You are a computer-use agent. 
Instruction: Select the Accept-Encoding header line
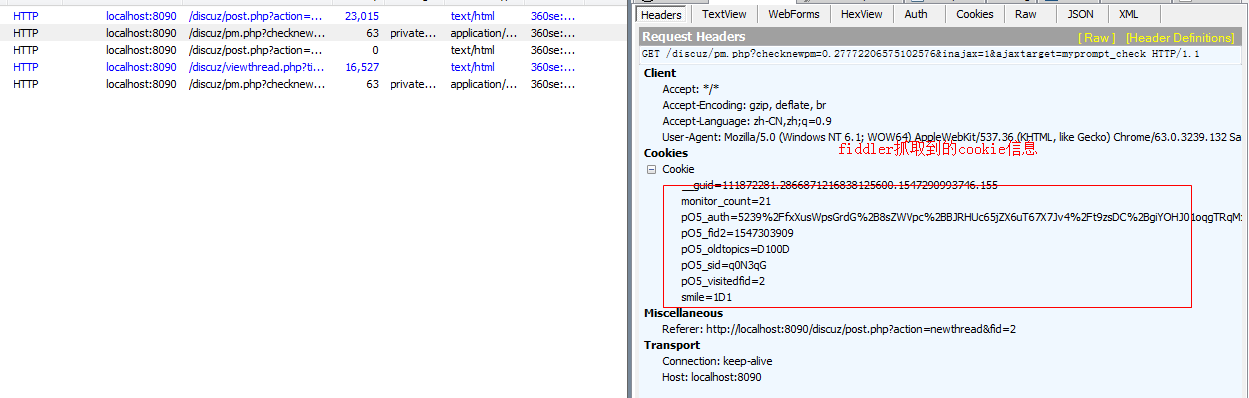pos(744,105)
